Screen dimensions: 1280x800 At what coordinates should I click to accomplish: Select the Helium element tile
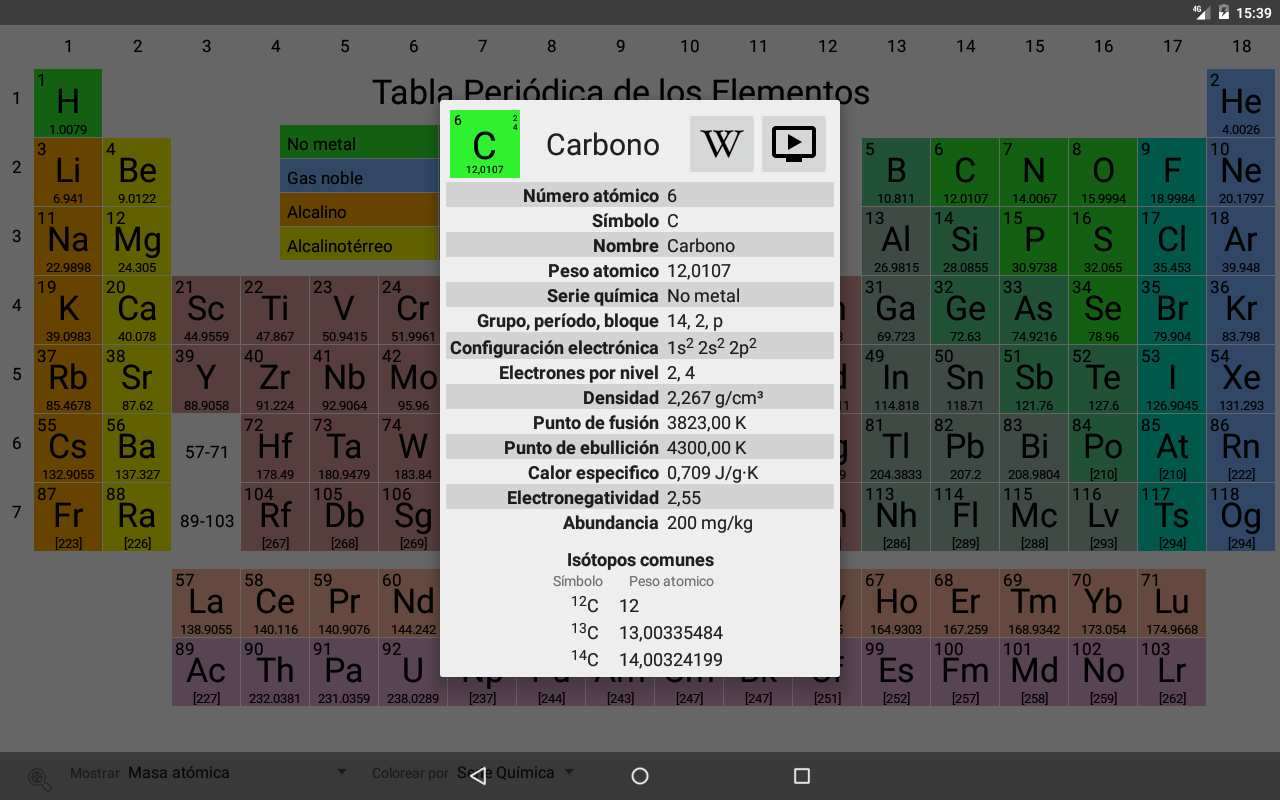coord(1241,103)
